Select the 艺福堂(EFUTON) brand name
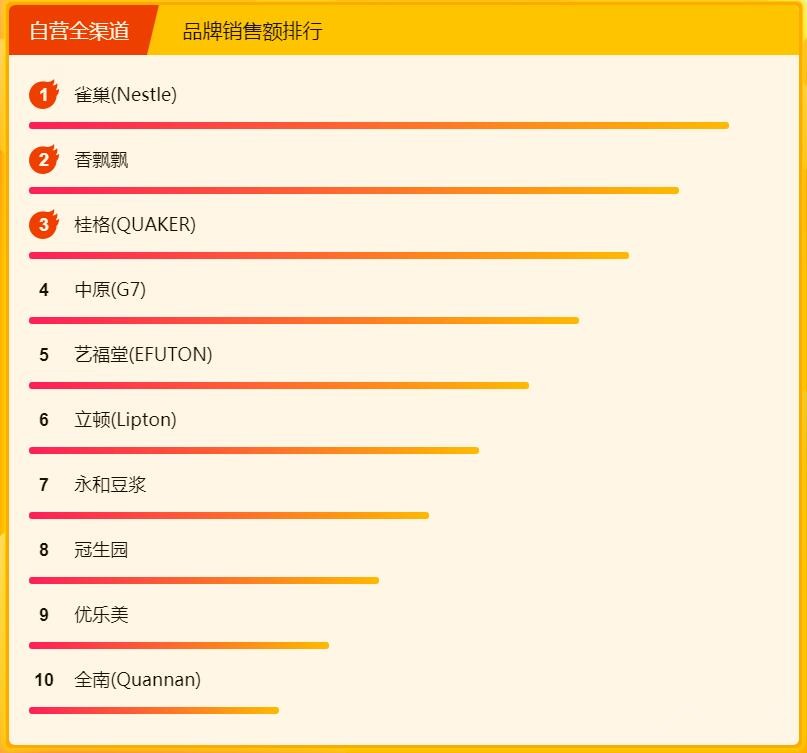 coord(143,355)
